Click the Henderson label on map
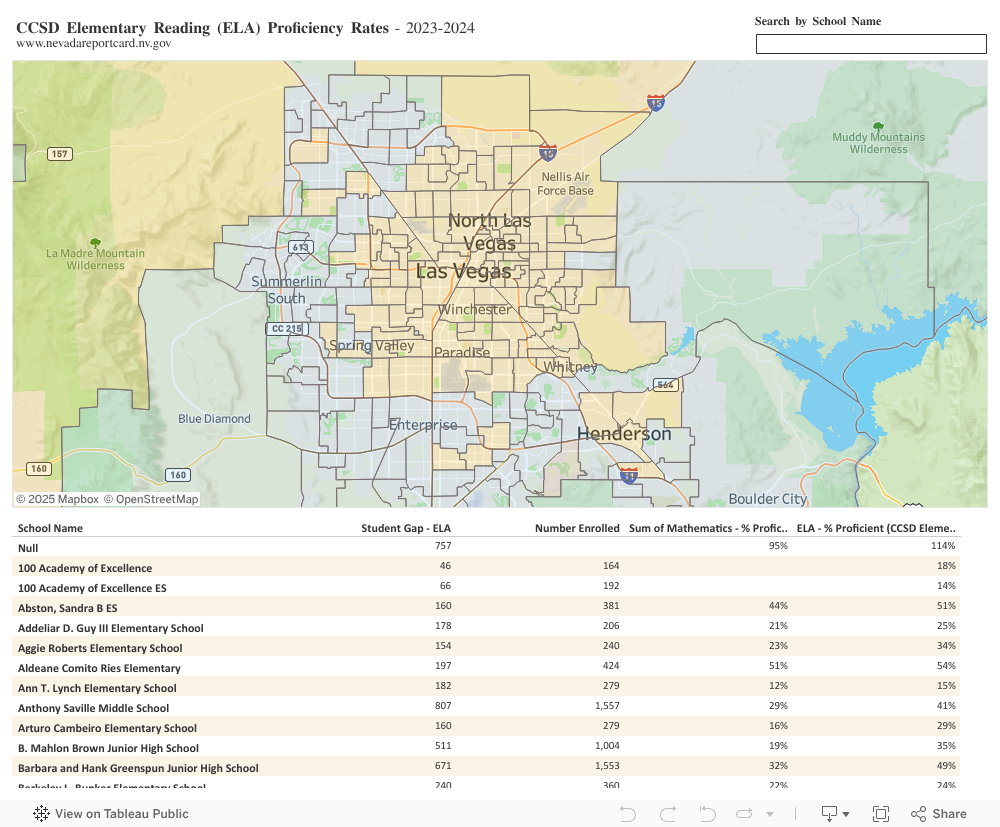1000x827 pixels. click(624, 434)
